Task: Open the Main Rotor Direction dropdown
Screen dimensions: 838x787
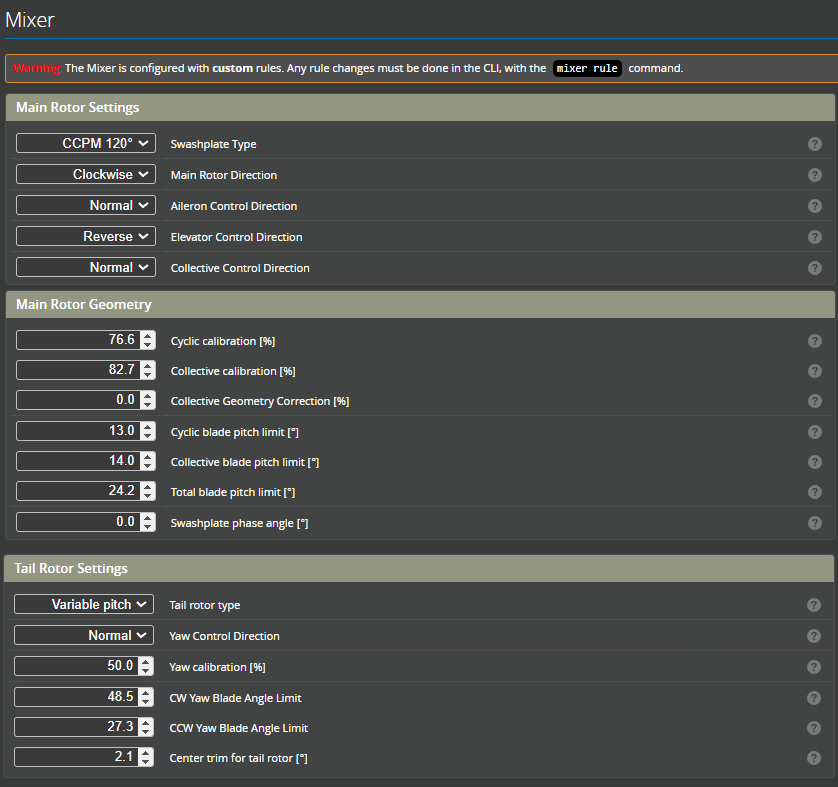Action: 85,174
